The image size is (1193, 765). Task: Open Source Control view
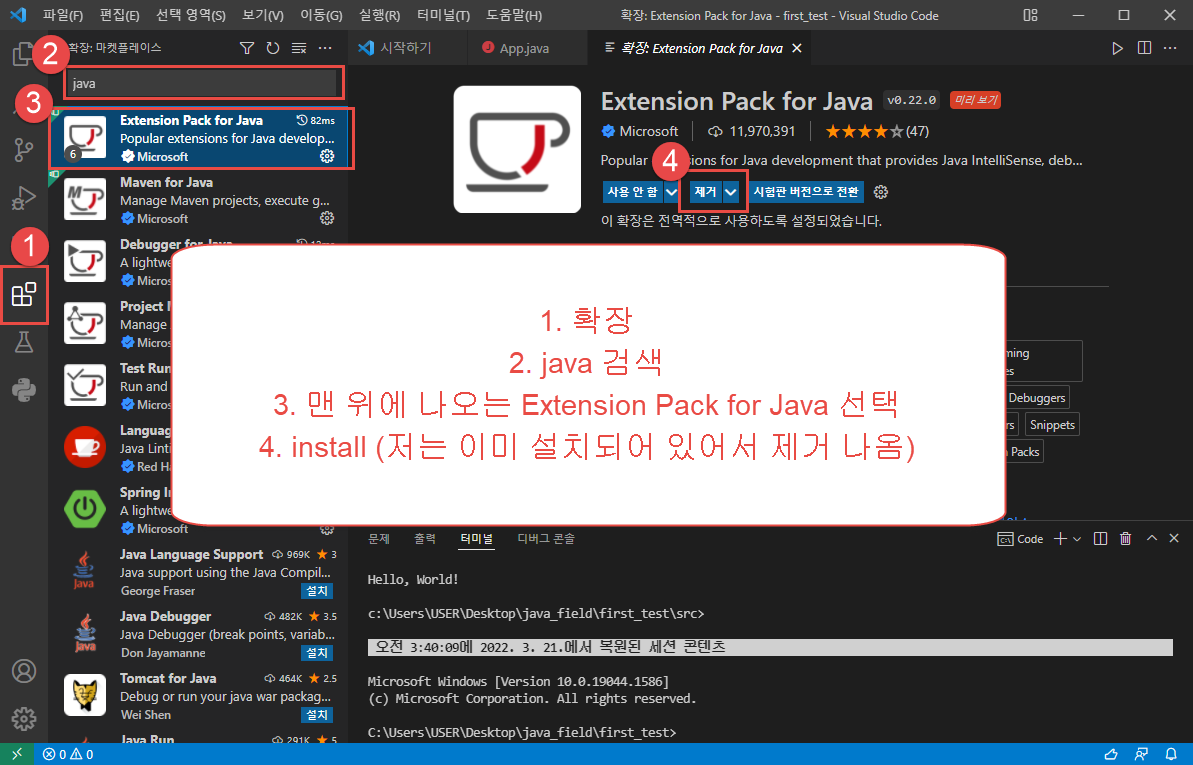[24, 150]
